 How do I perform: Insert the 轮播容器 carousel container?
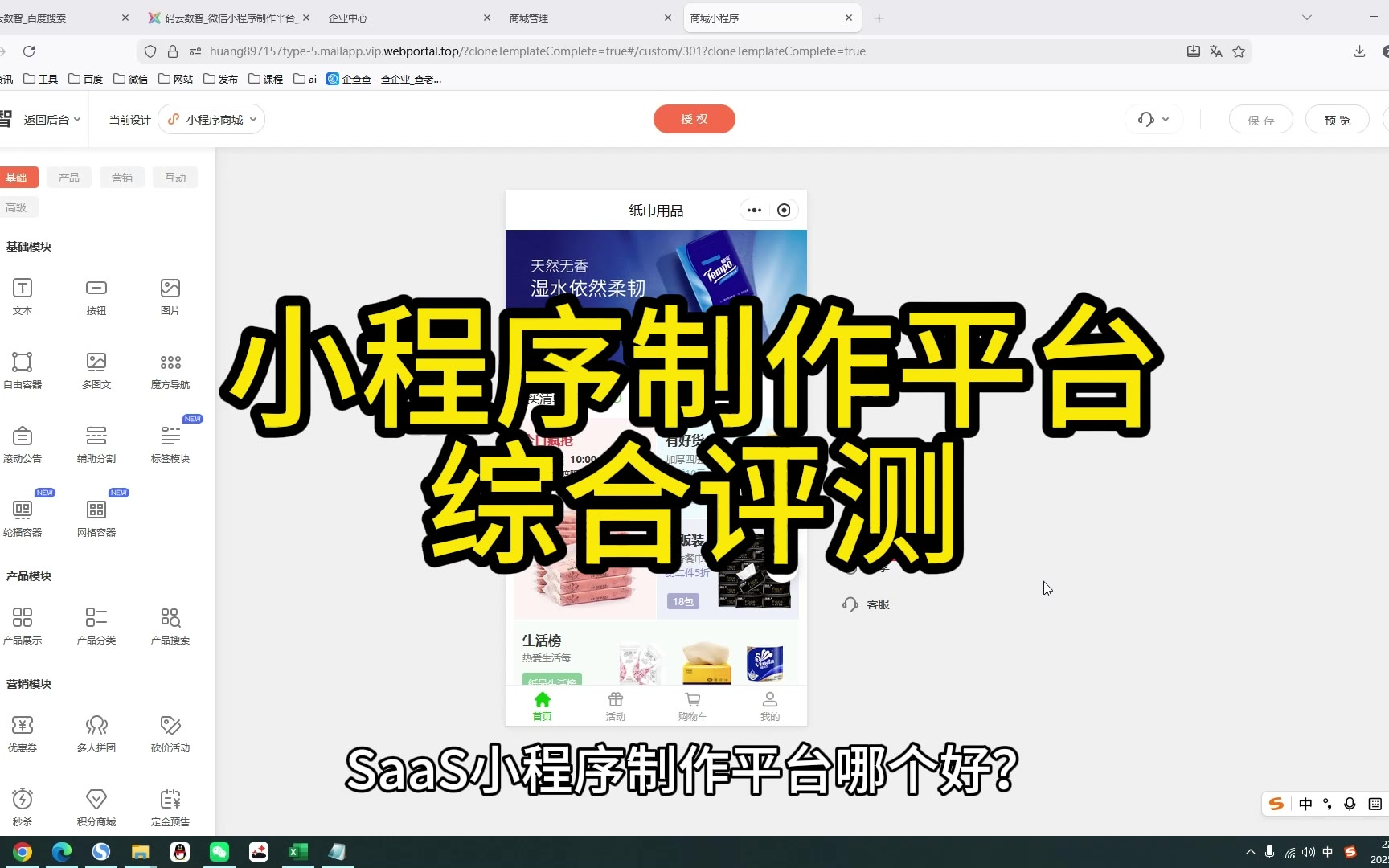(23, 518)
